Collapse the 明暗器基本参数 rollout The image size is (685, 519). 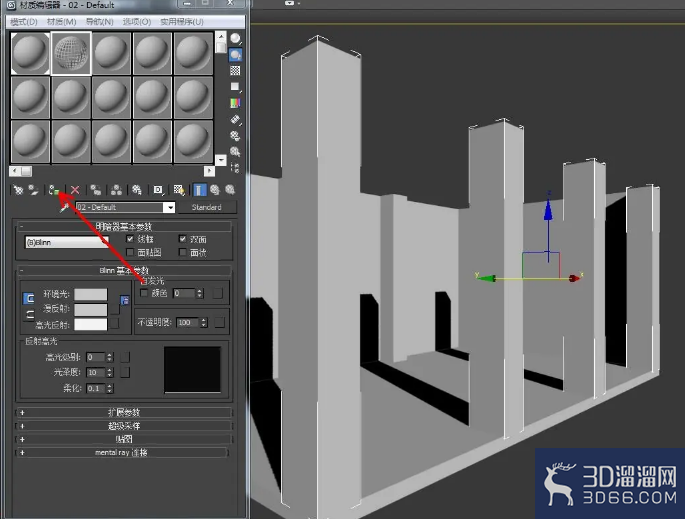point(124,226)
